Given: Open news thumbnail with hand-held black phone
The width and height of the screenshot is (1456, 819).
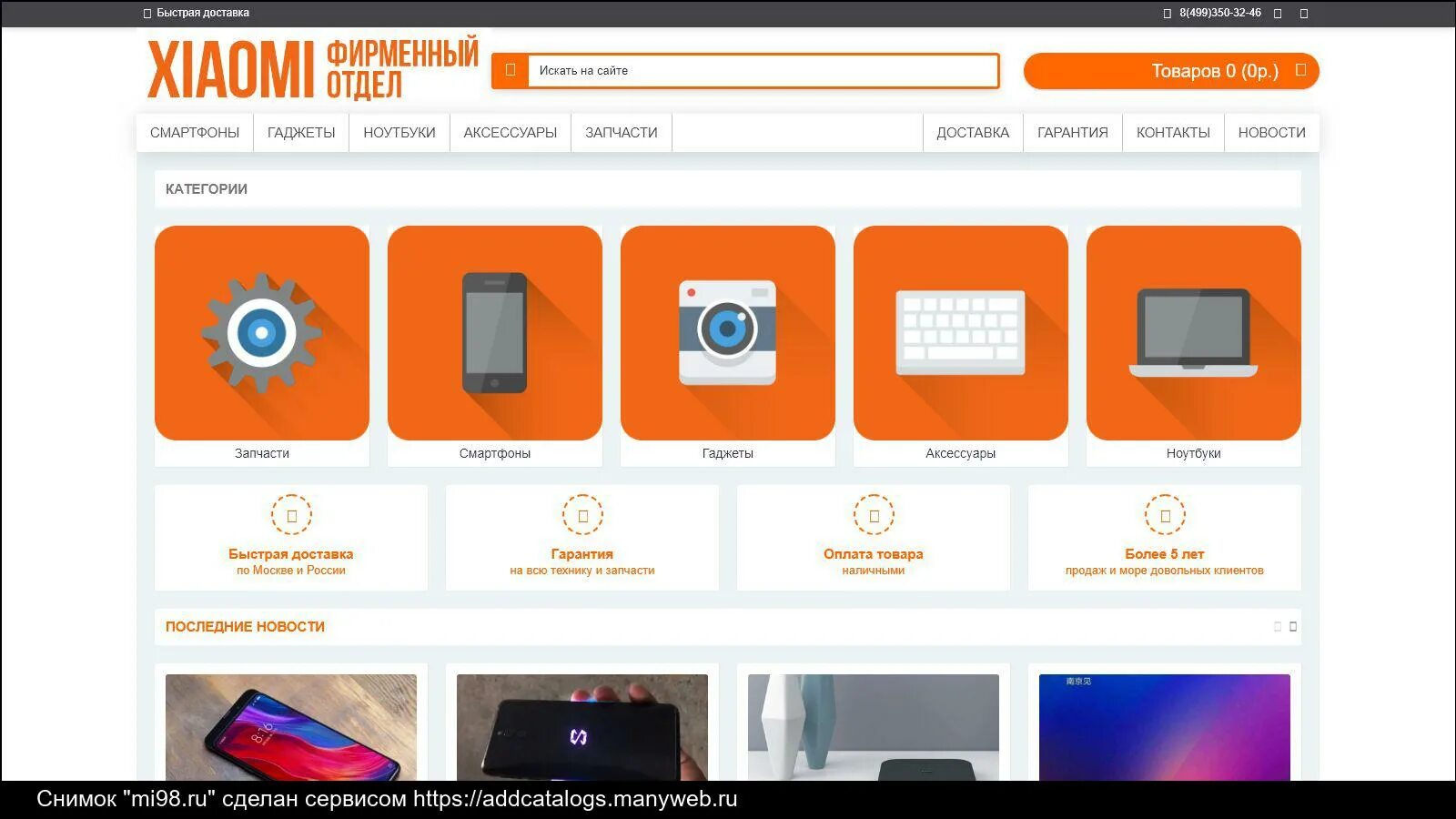Looking at the screenshot, I should coord(582,727).
